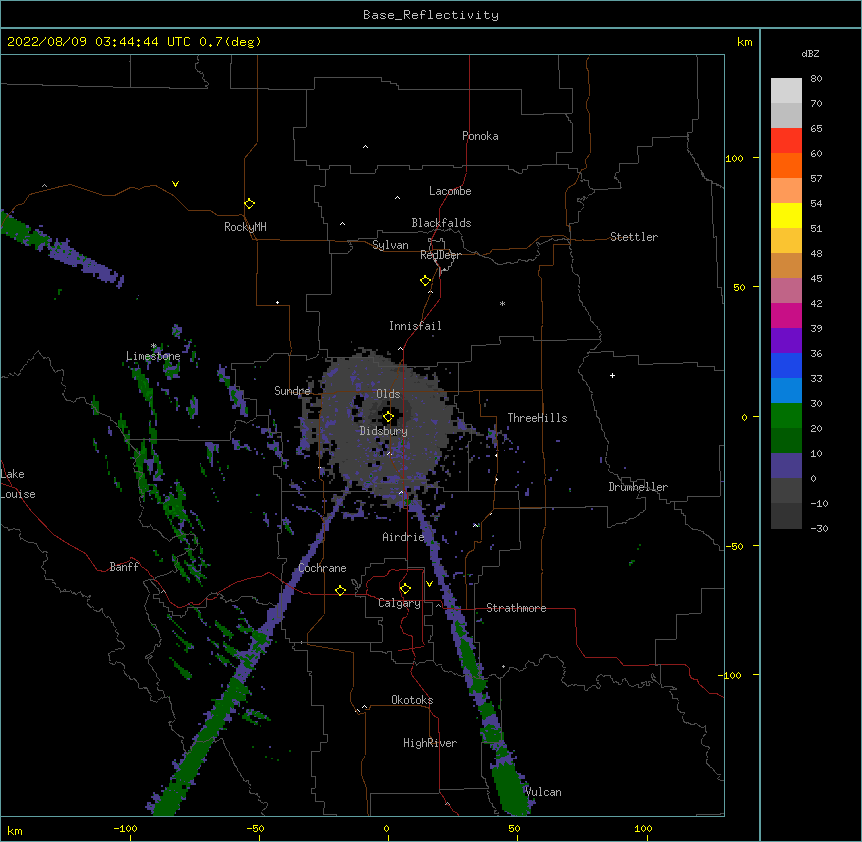Click the yellow V marker east of Calgary
Screen dimensions: 862x842
[429, 584]
